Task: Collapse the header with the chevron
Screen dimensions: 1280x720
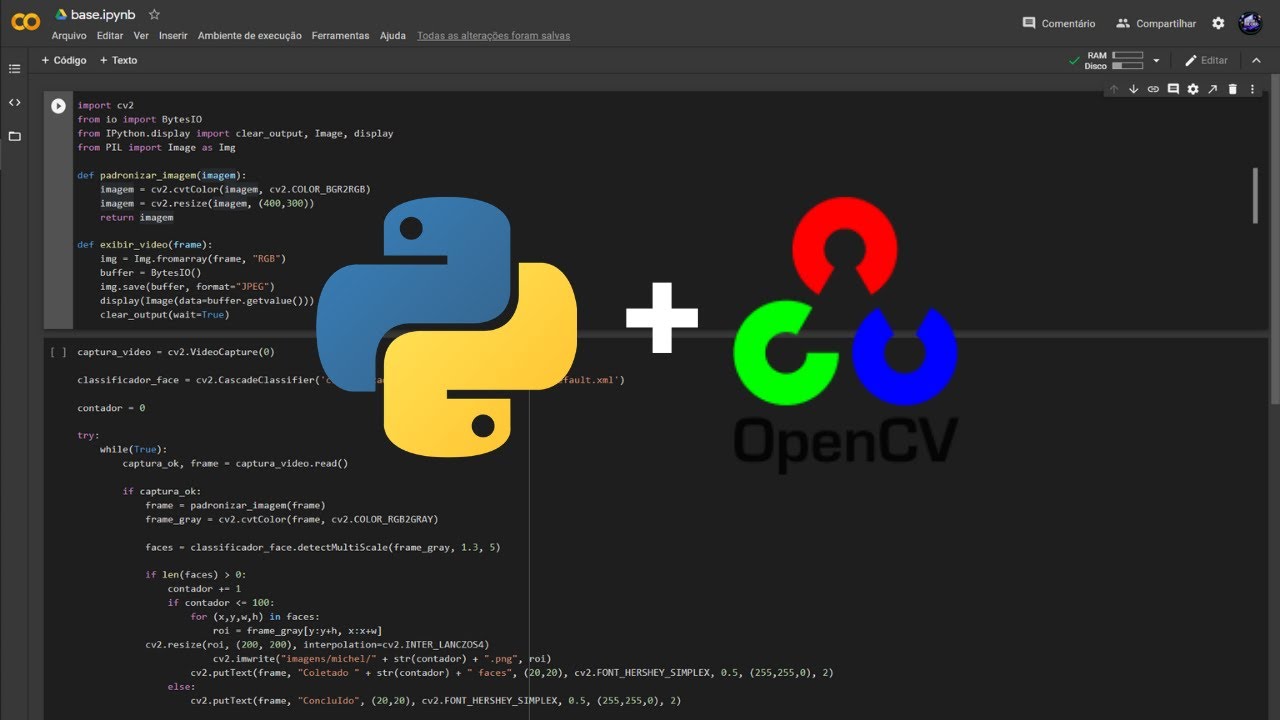Action: click(x=1257, y=61)
